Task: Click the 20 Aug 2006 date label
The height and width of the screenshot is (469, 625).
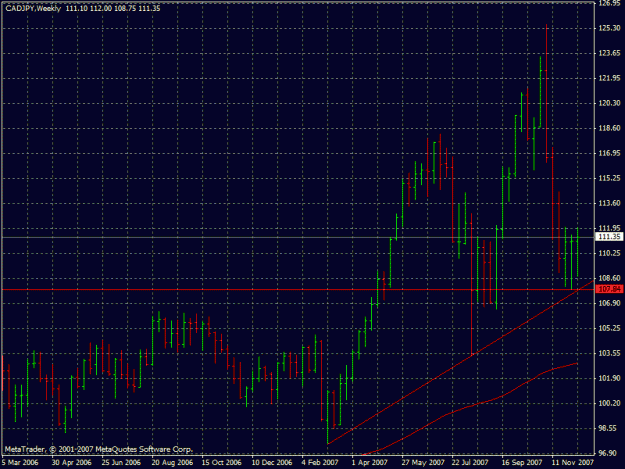Action: click(x=172, y=463)
